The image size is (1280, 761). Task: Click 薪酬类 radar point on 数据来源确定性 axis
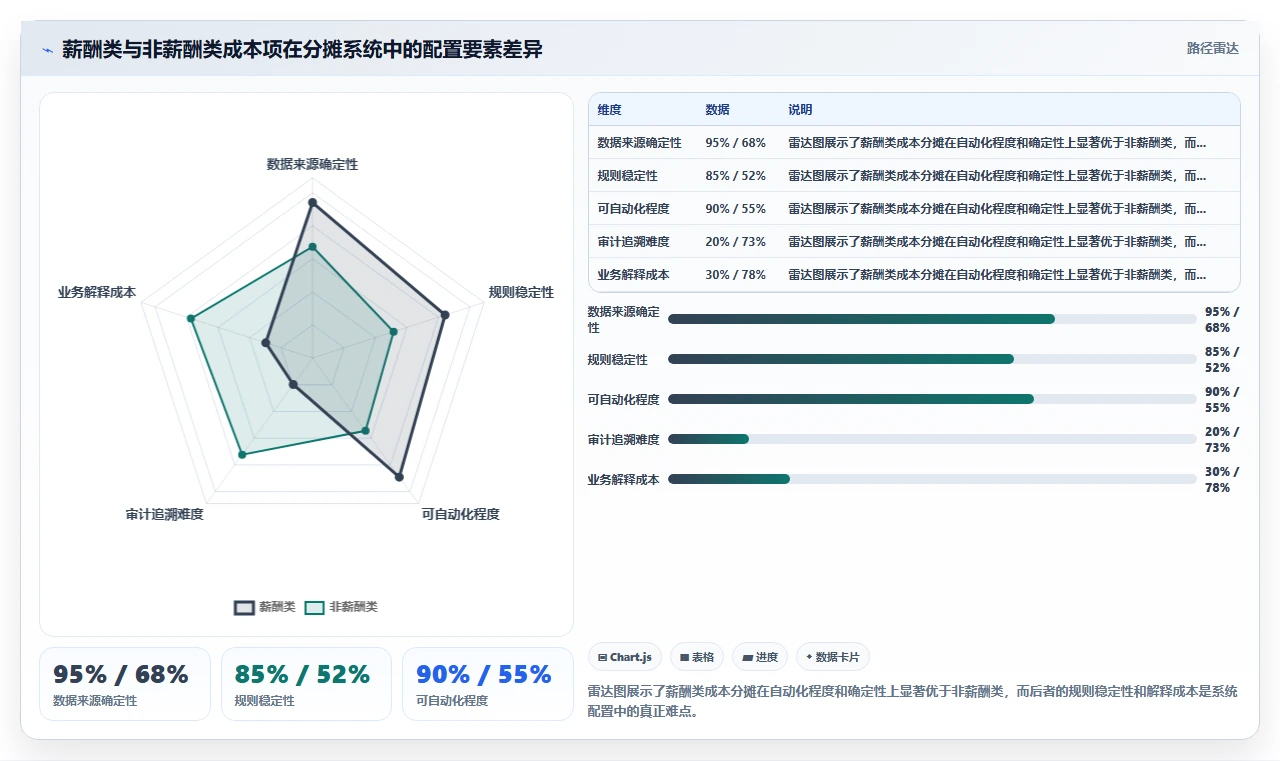(312, 203)
